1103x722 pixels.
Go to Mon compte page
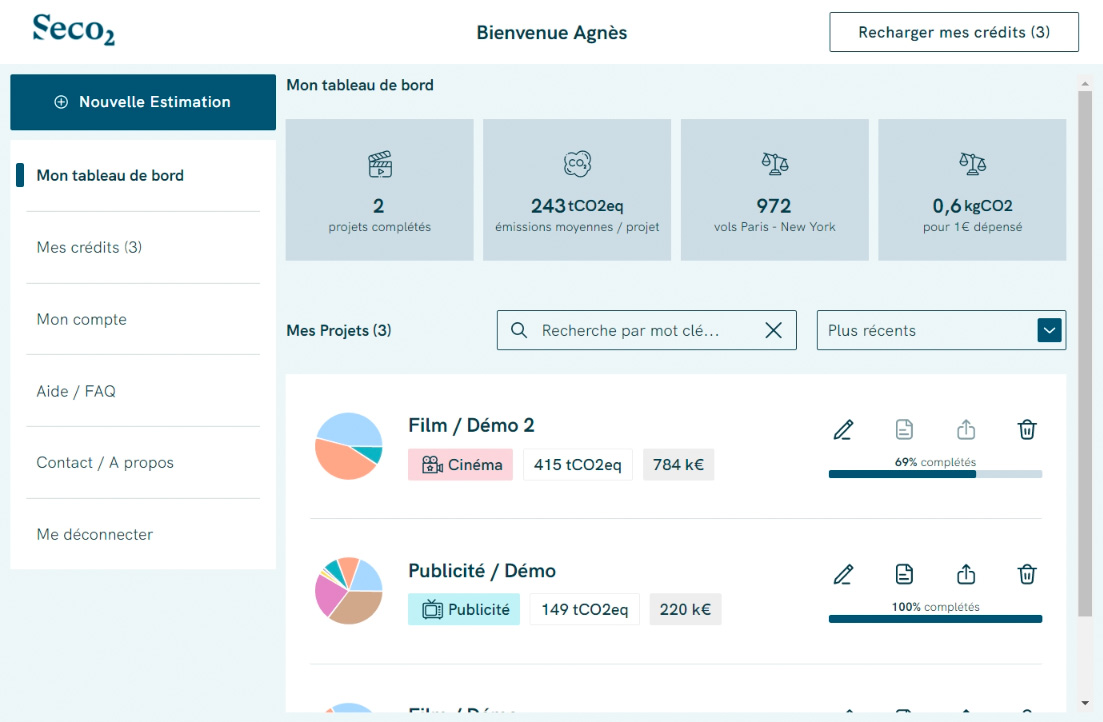pos(82,320)
